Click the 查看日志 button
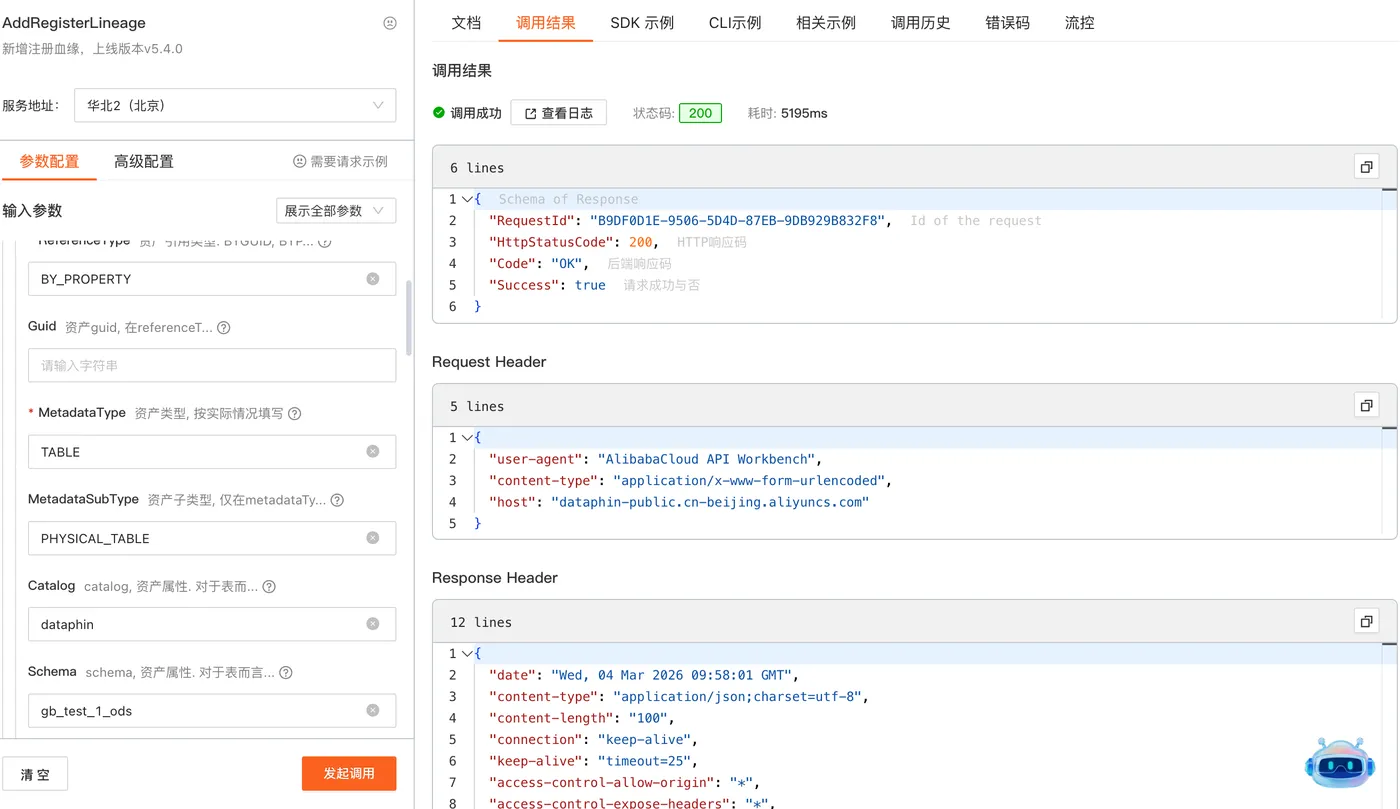 [x=558, y=113]
